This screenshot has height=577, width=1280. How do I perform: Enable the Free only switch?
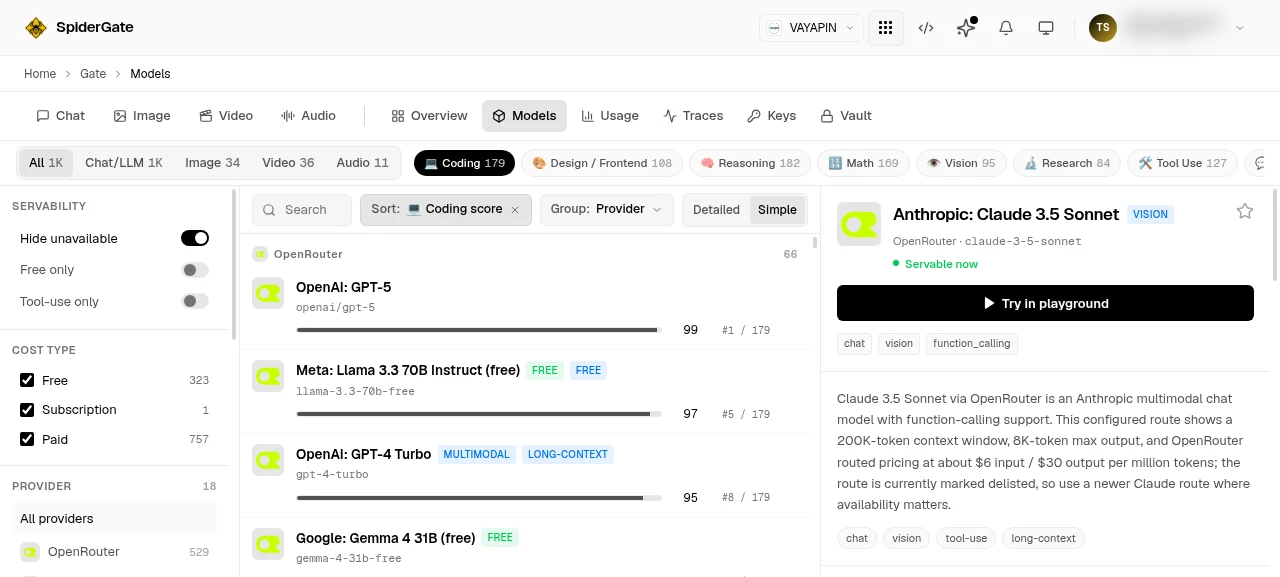click(x=195, y=270)
